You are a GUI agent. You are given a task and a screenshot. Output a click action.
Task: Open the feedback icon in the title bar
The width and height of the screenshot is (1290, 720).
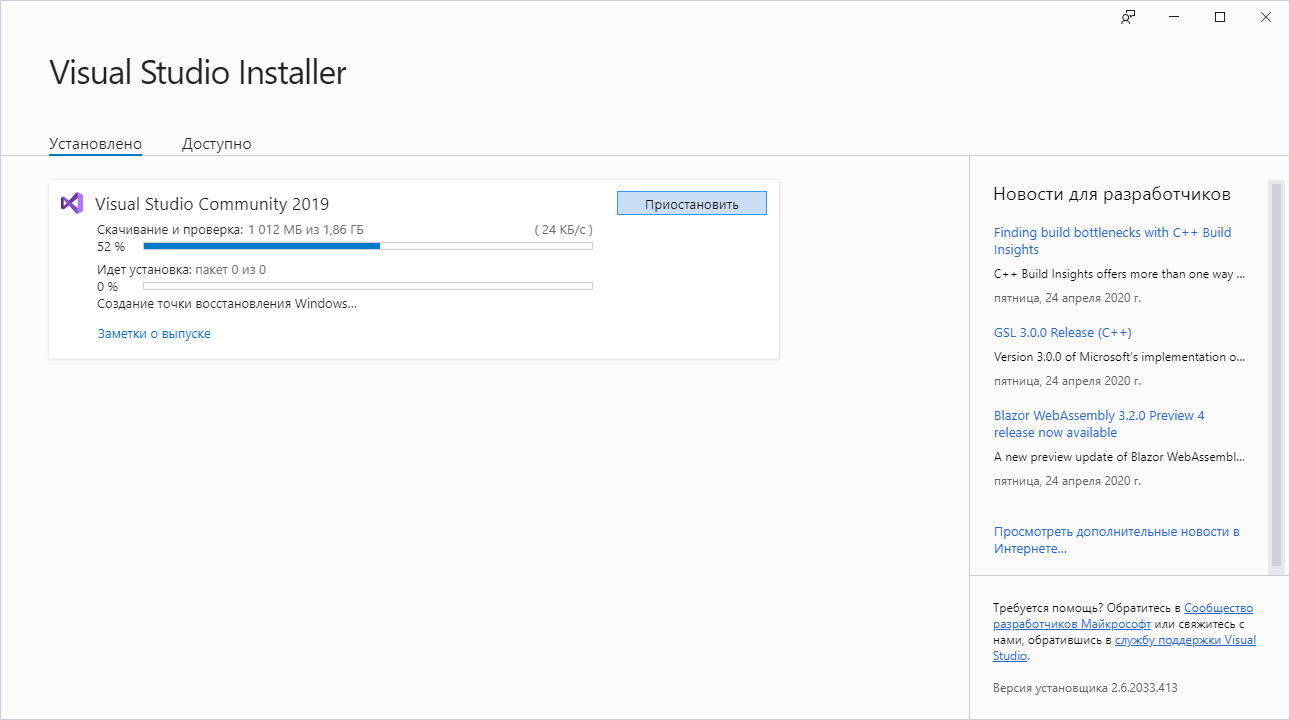coord(1128,17)
